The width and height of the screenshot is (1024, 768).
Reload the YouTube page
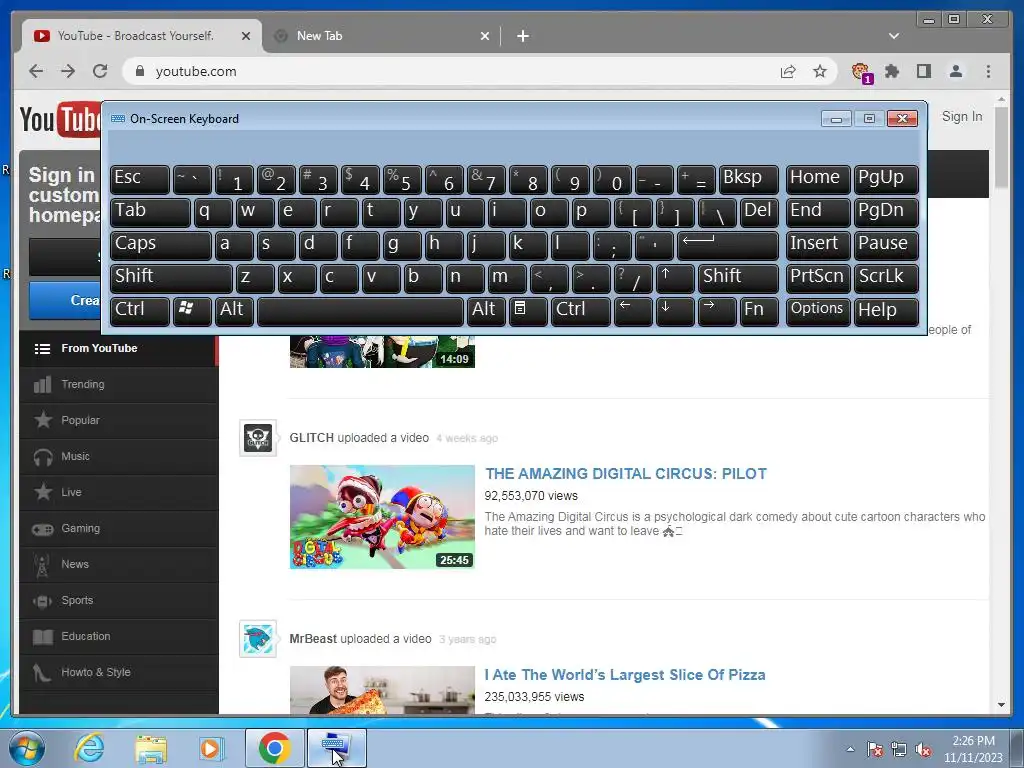tap(100, 71)
